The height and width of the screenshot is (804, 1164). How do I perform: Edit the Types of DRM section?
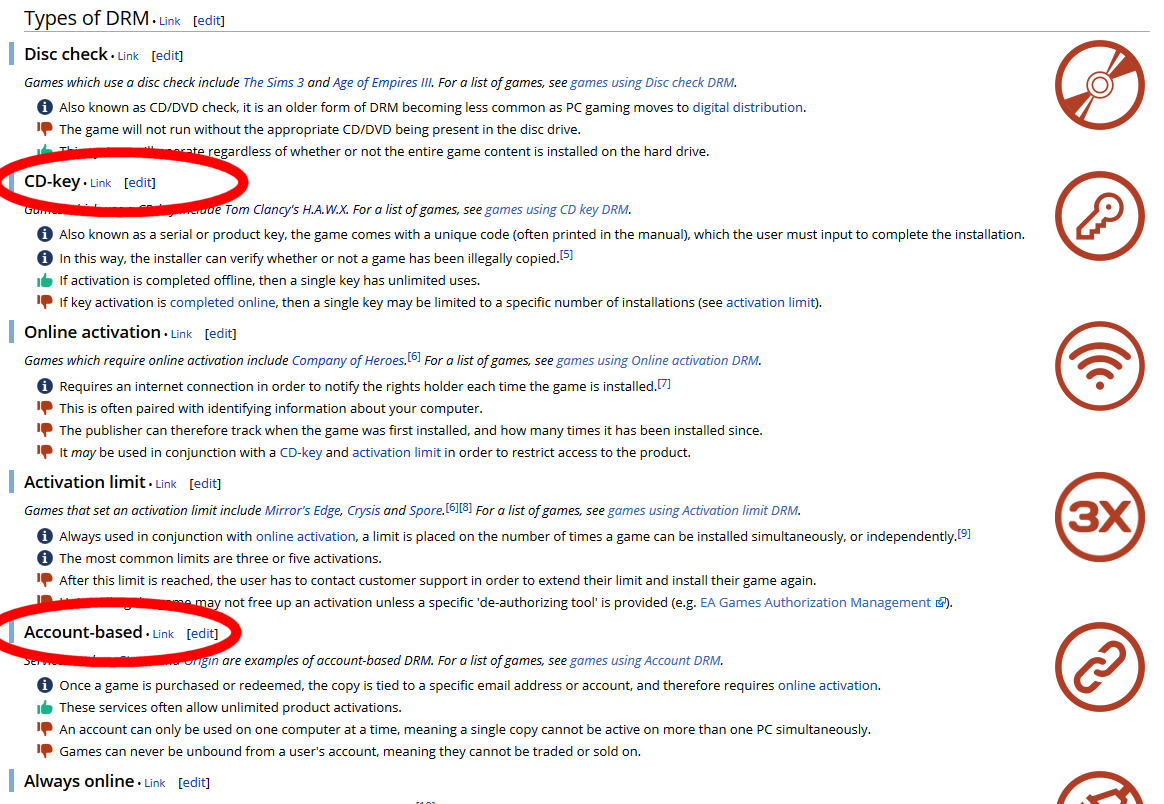pos(209,21)
